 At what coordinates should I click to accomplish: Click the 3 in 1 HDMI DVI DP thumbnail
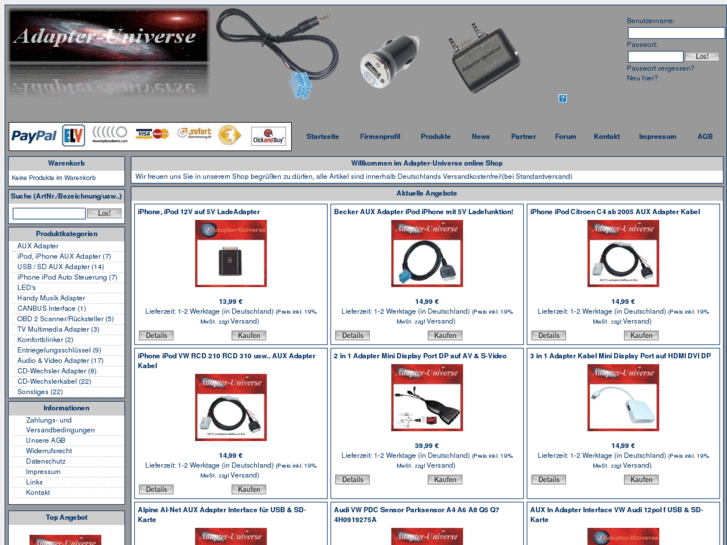click(x=623, y=398)
